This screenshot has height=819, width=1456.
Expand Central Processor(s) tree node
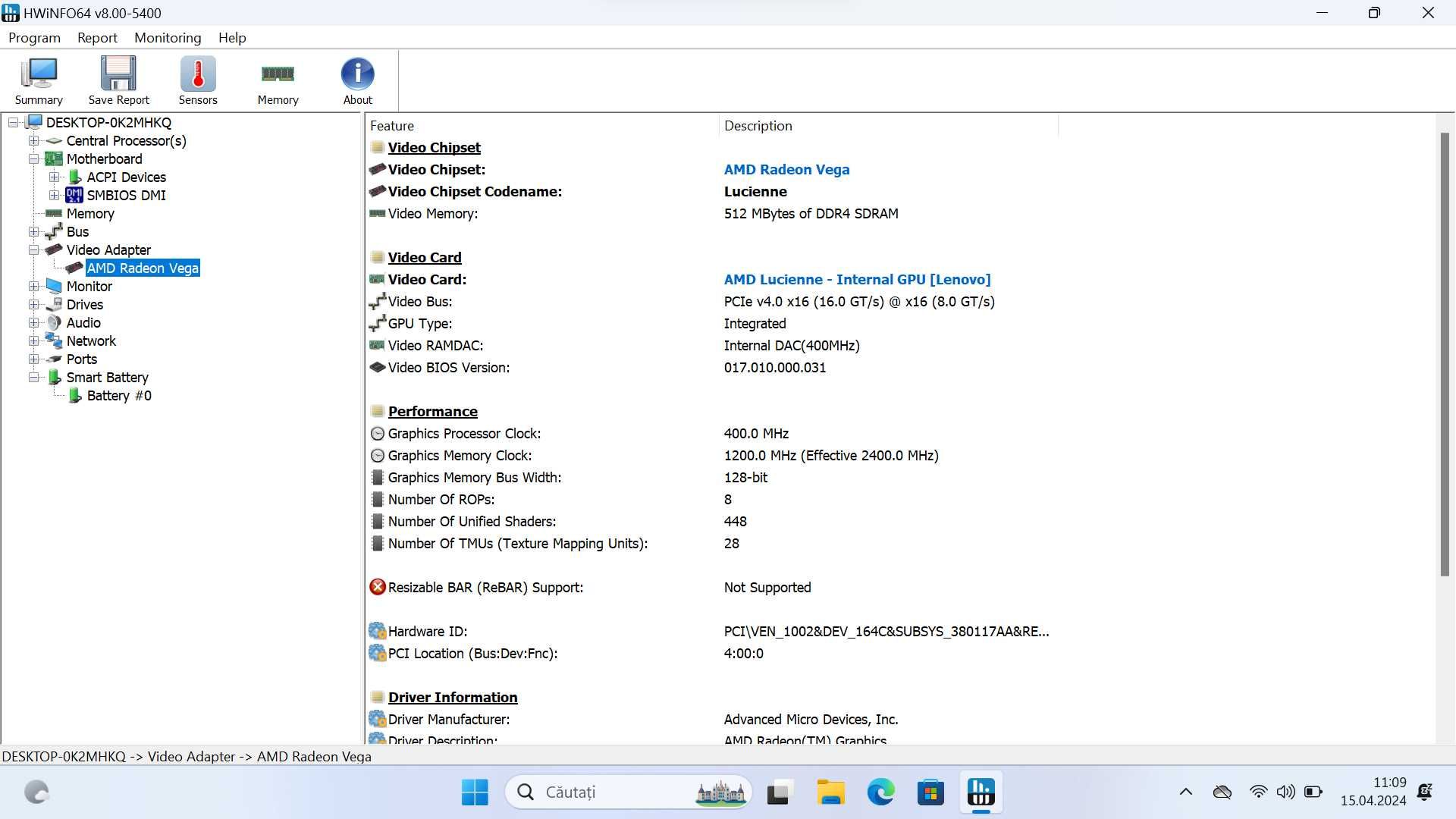coord(34,140)
